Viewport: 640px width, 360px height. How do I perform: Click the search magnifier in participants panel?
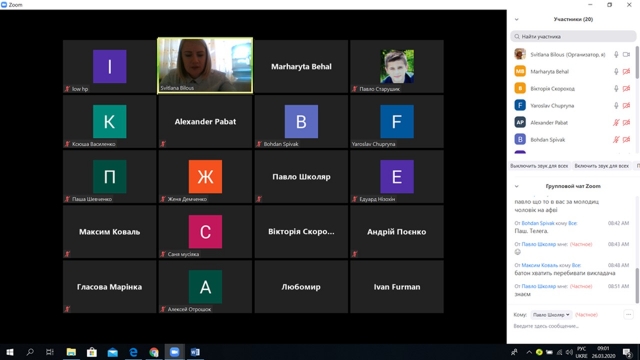point(517,36)
